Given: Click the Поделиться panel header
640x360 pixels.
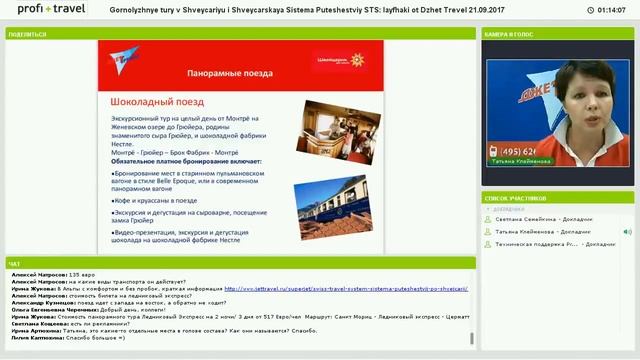Looking at the screenshot, I should (x=240, y=34).
